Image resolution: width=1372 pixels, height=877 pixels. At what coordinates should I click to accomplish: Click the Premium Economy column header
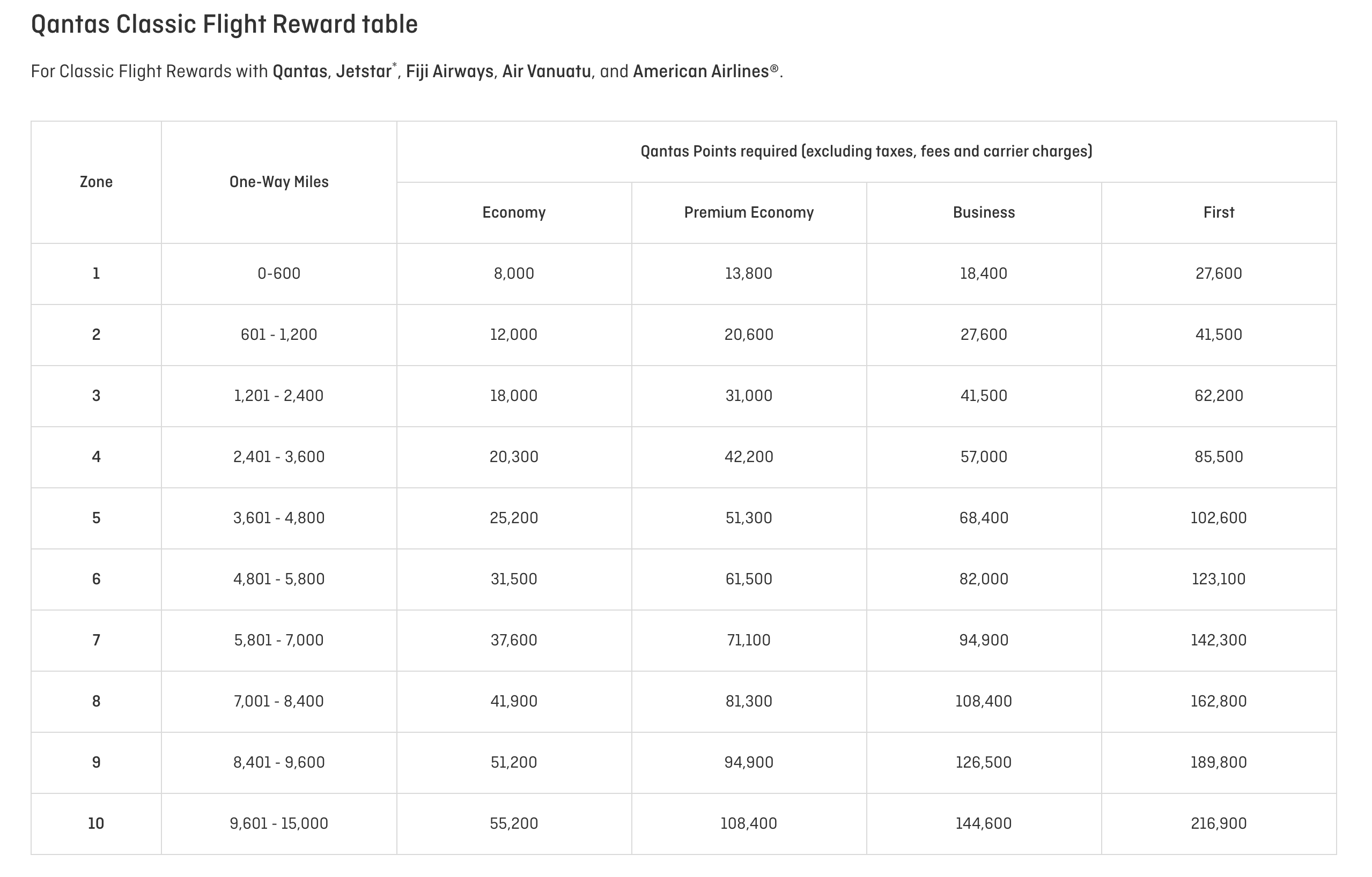[x=749, y=212]
